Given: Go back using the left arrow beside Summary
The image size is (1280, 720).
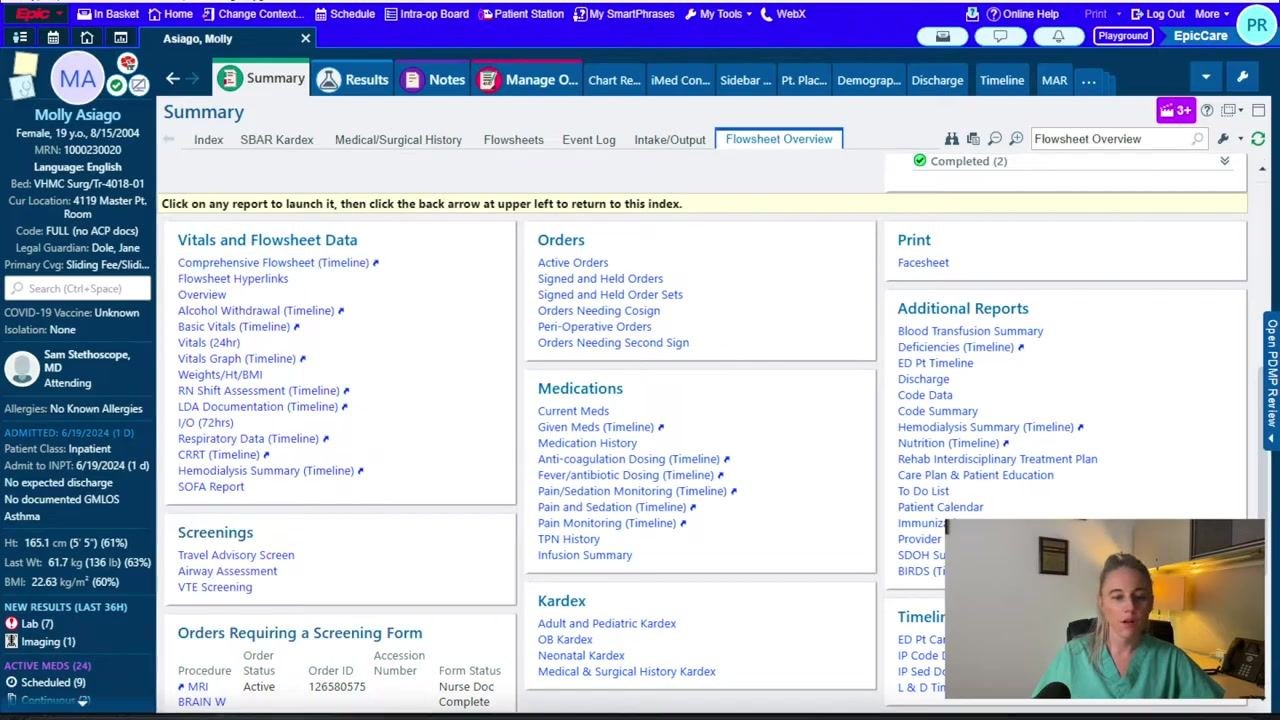Looking at the screenshot, I should pyautogui.click(x=173, y=79).
